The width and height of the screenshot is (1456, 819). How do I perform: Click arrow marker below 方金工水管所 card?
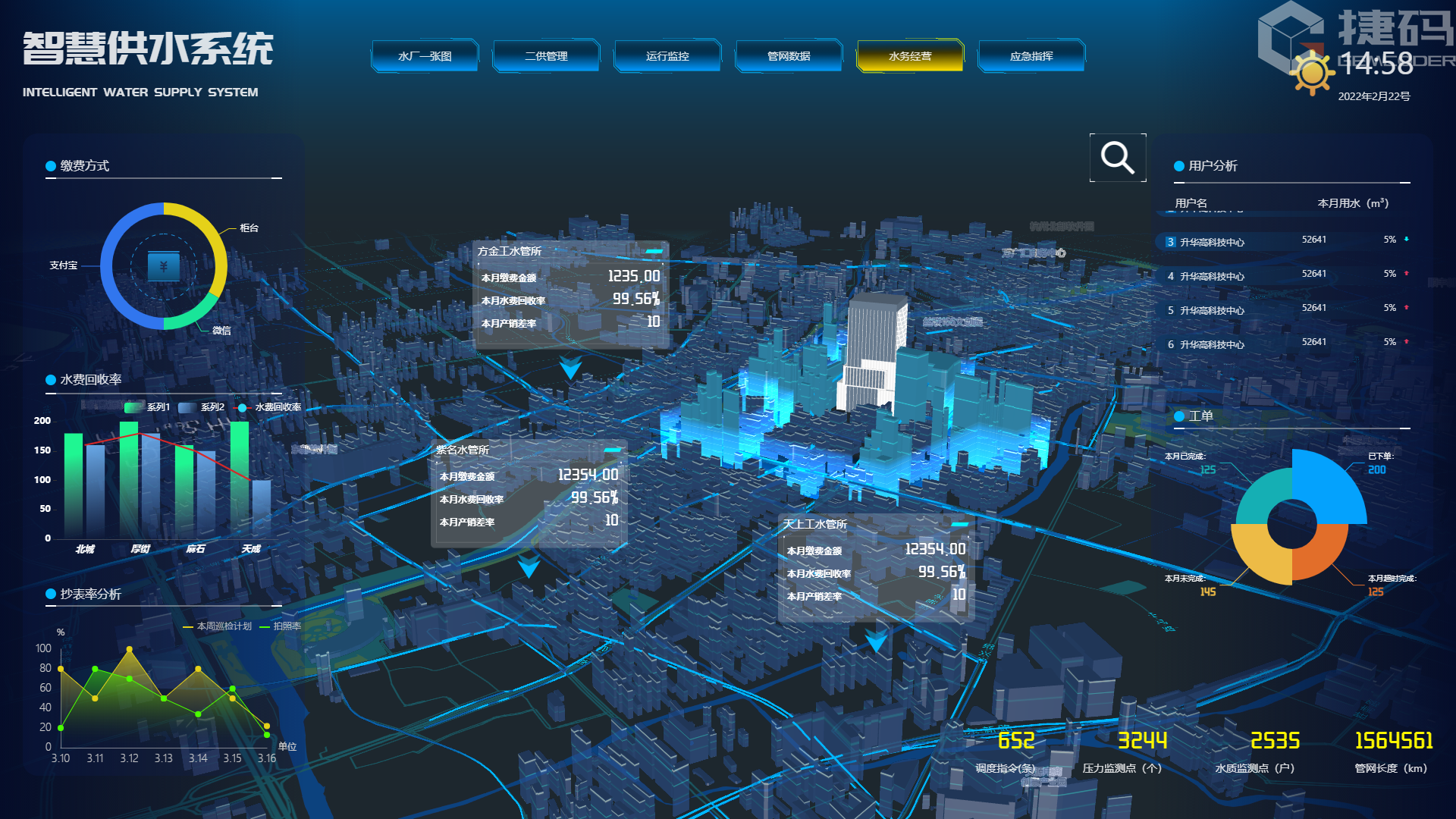pyautogui.click(x=570, y=369)
